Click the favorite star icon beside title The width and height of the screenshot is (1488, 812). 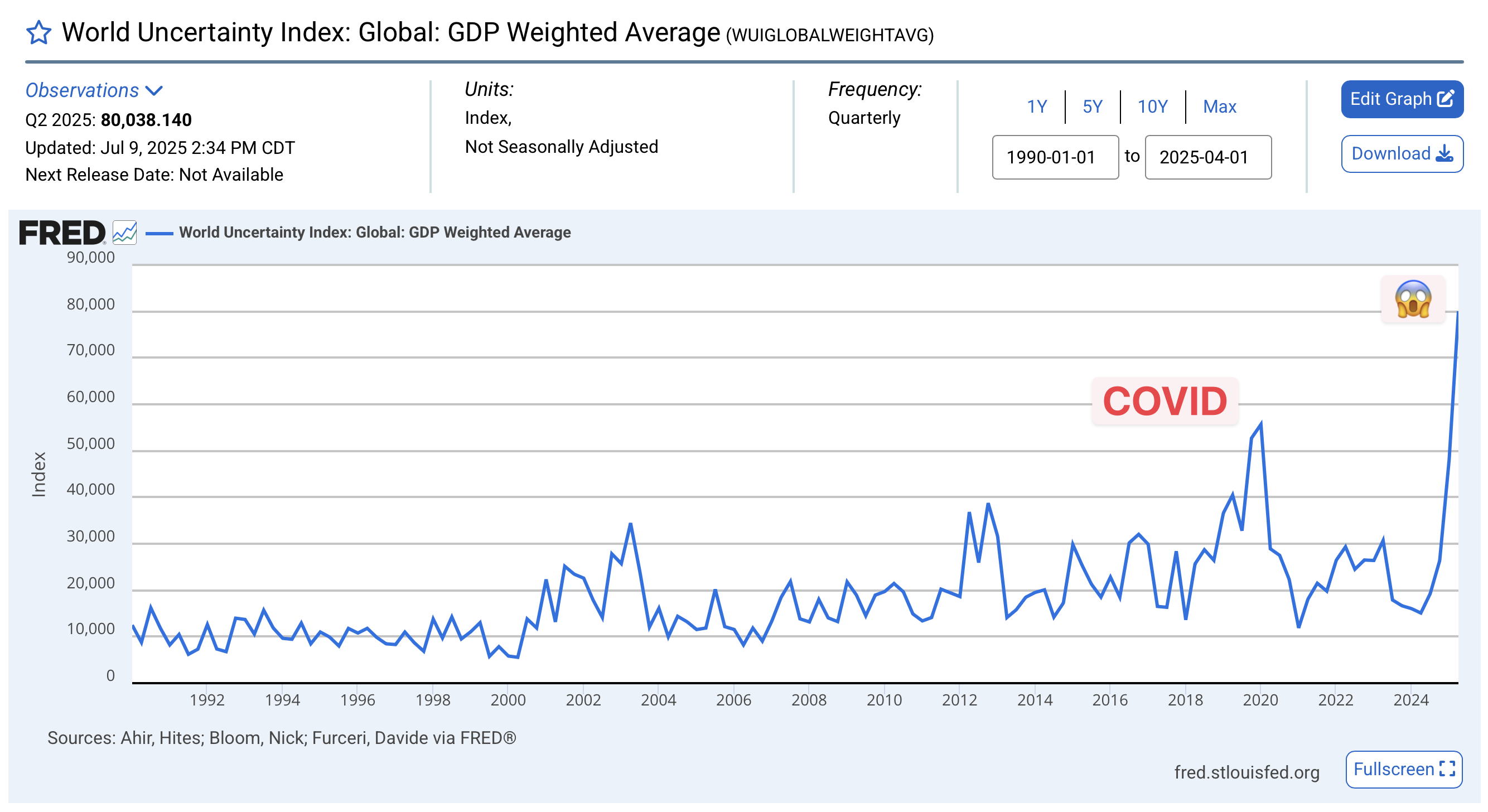pos(38,32)
